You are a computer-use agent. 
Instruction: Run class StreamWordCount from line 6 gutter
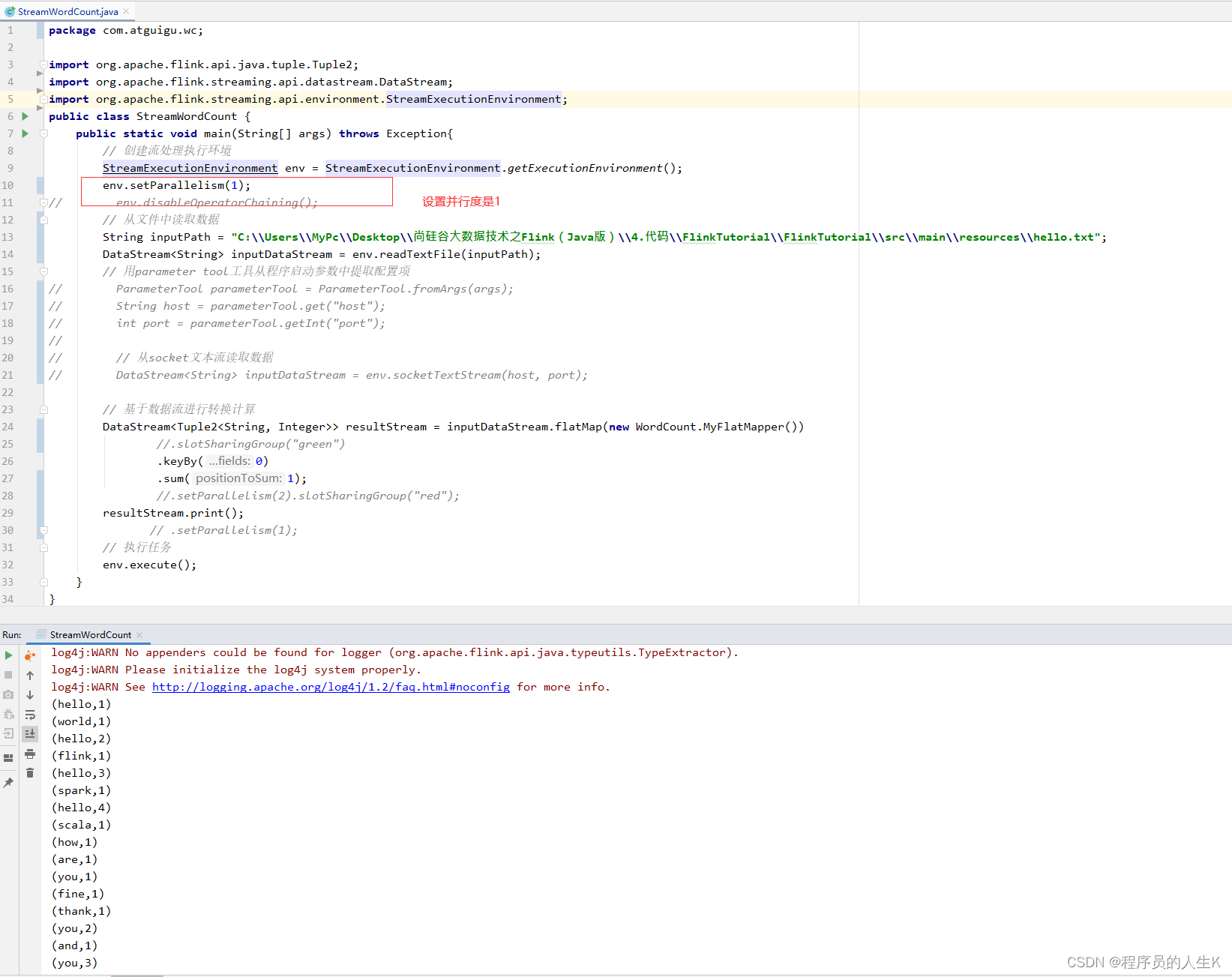[25, 116]
